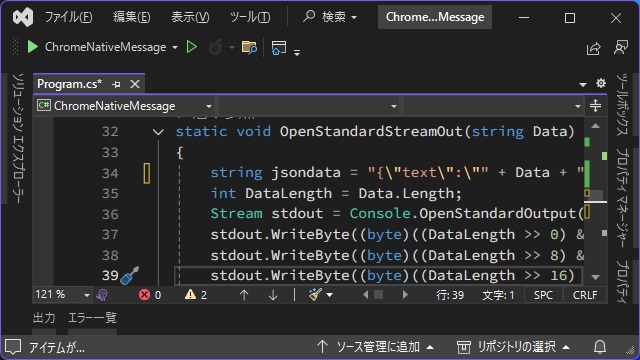This screenshot has height=360, width=640.
Task: Open the 編集(E) menu
Action: pyautogui.click(x=131, y=17)
